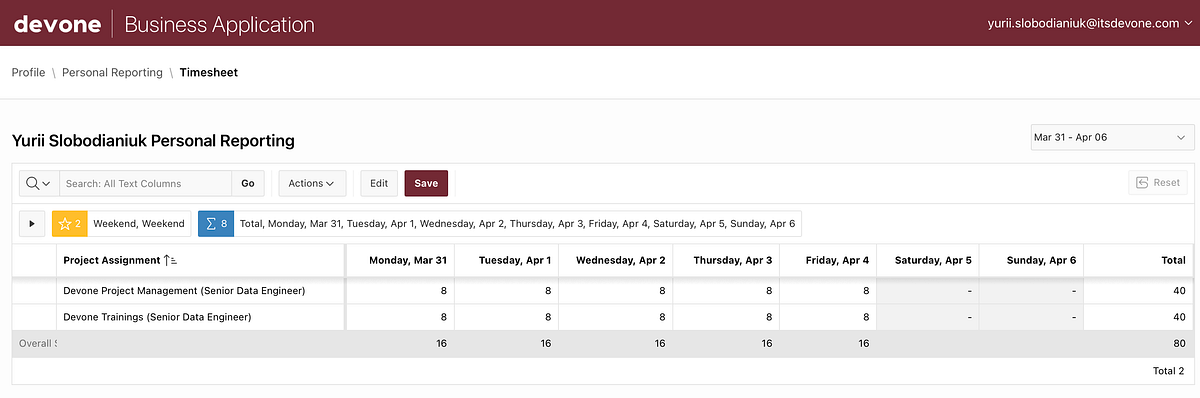Expand report settings with the triangle arrow
Image resolution: width=1200 pixels, height=398 pixels.
pyautogui.click(x=32, y=223)
